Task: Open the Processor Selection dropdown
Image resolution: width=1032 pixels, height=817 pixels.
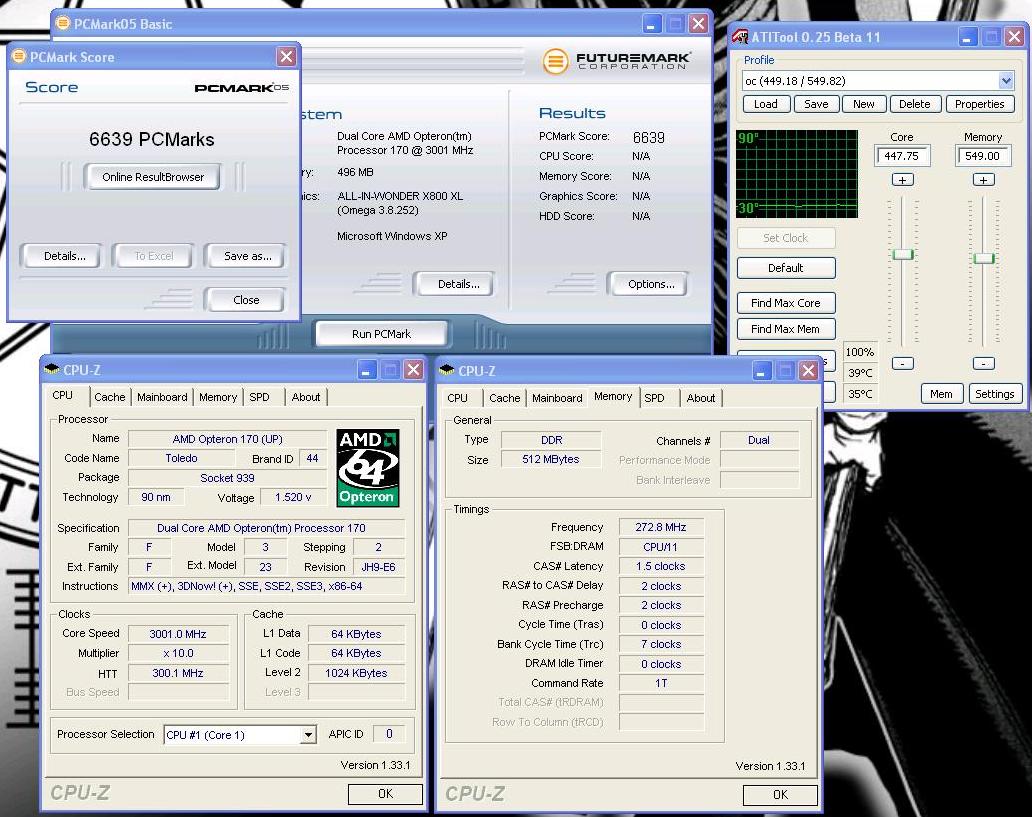Action: 307,735
